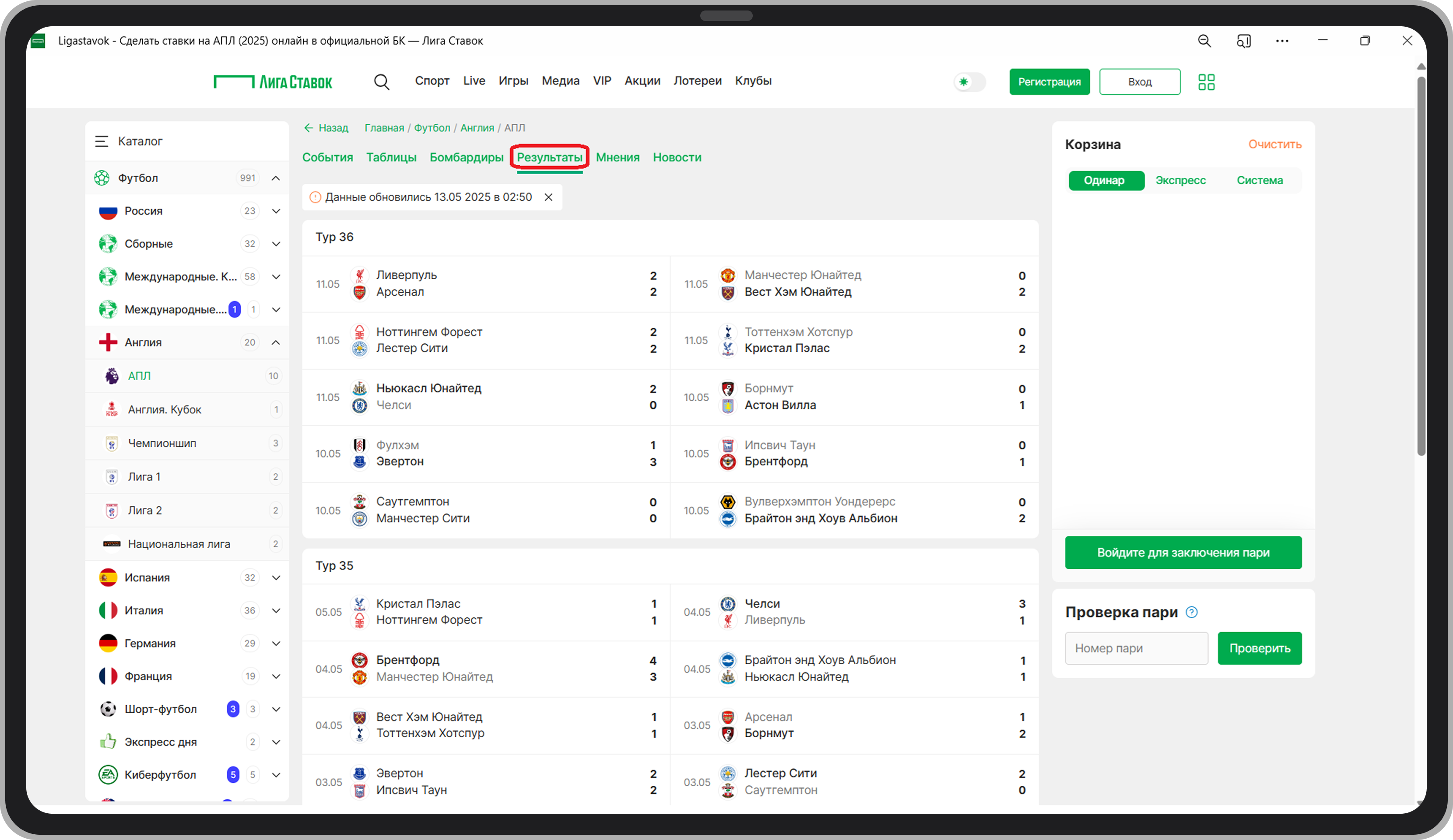The image size is (1453, 840).
Task: Click the Liverpool crest in Тур 36
Action: pos(359,275)
